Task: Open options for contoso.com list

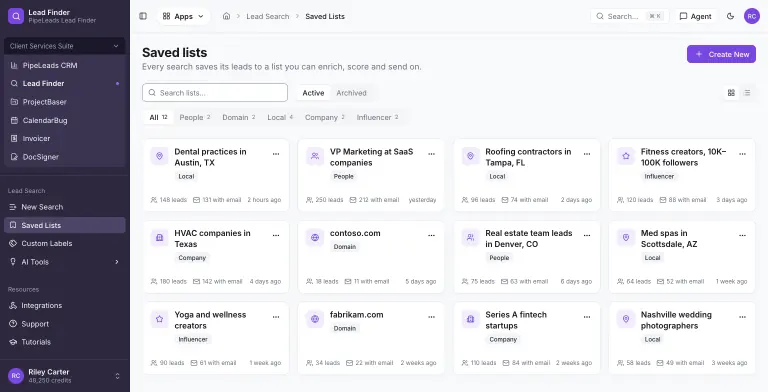Action: 432,235
